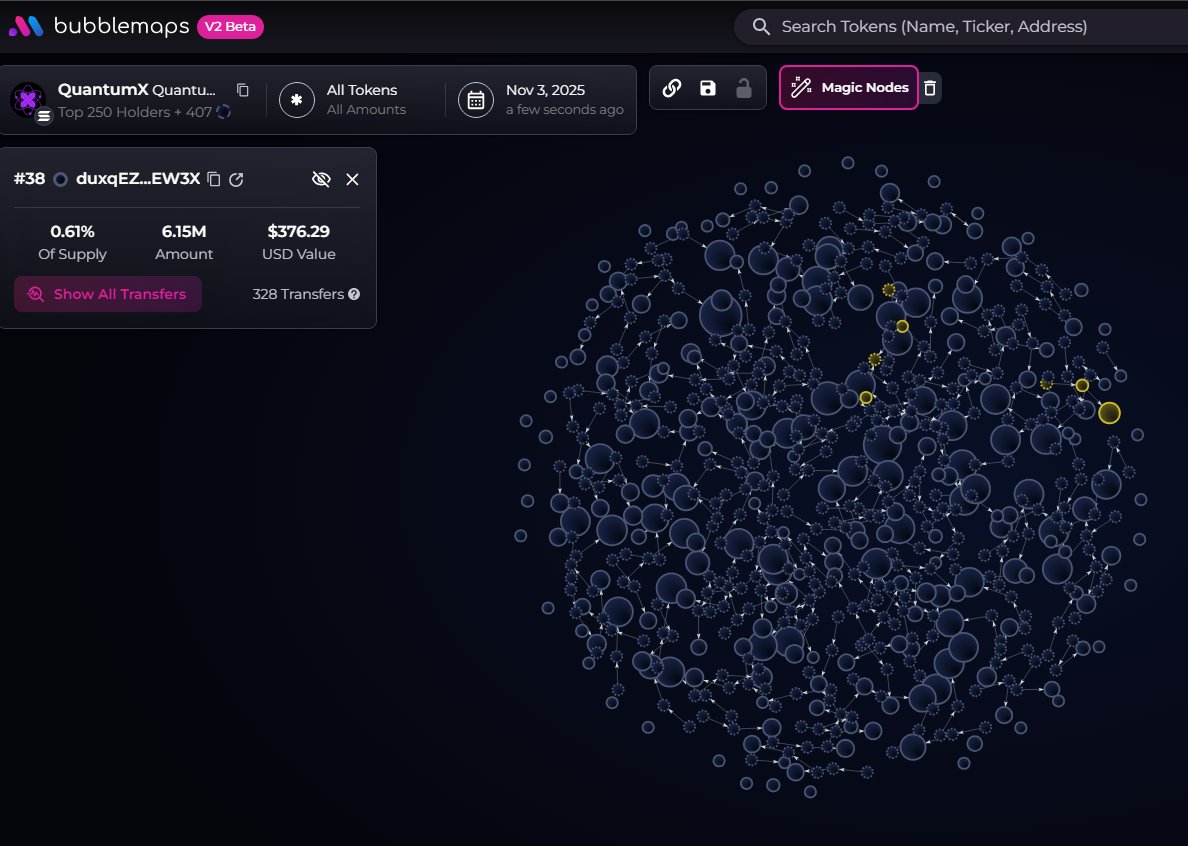Toggle Magic Nodes mode

coord(849,88)
